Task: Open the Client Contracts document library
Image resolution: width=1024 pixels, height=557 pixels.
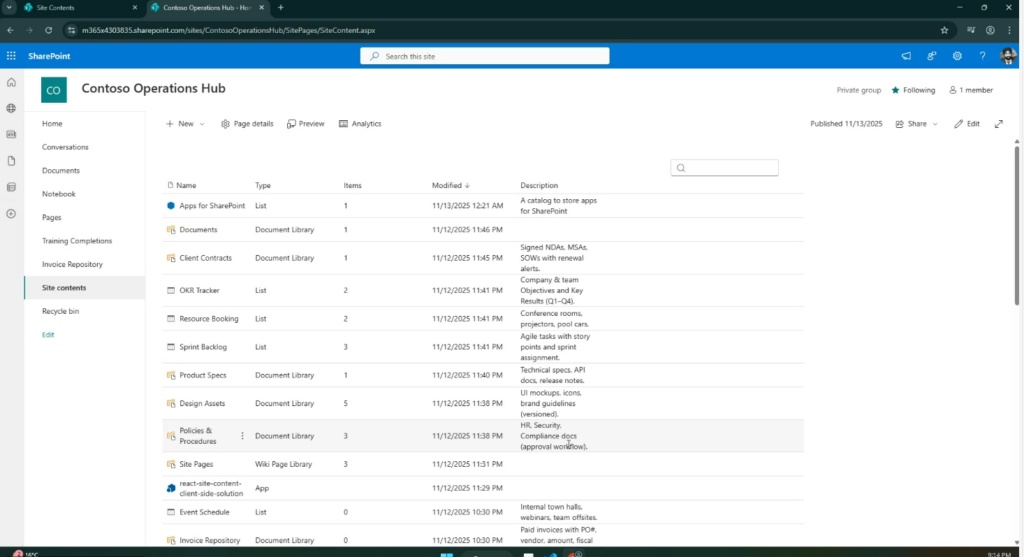Action: pyautogui.click(x=205, y=258)
